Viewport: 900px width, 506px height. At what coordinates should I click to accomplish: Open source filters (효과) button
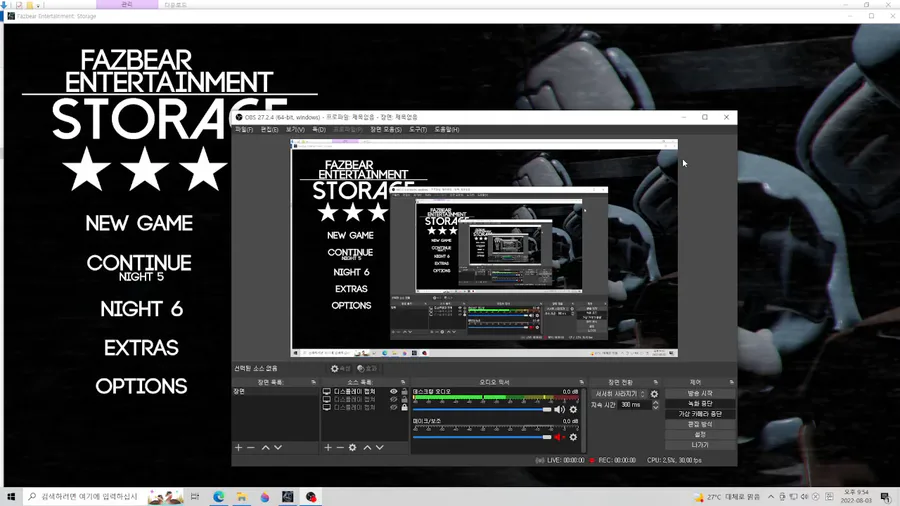[367, 369]
